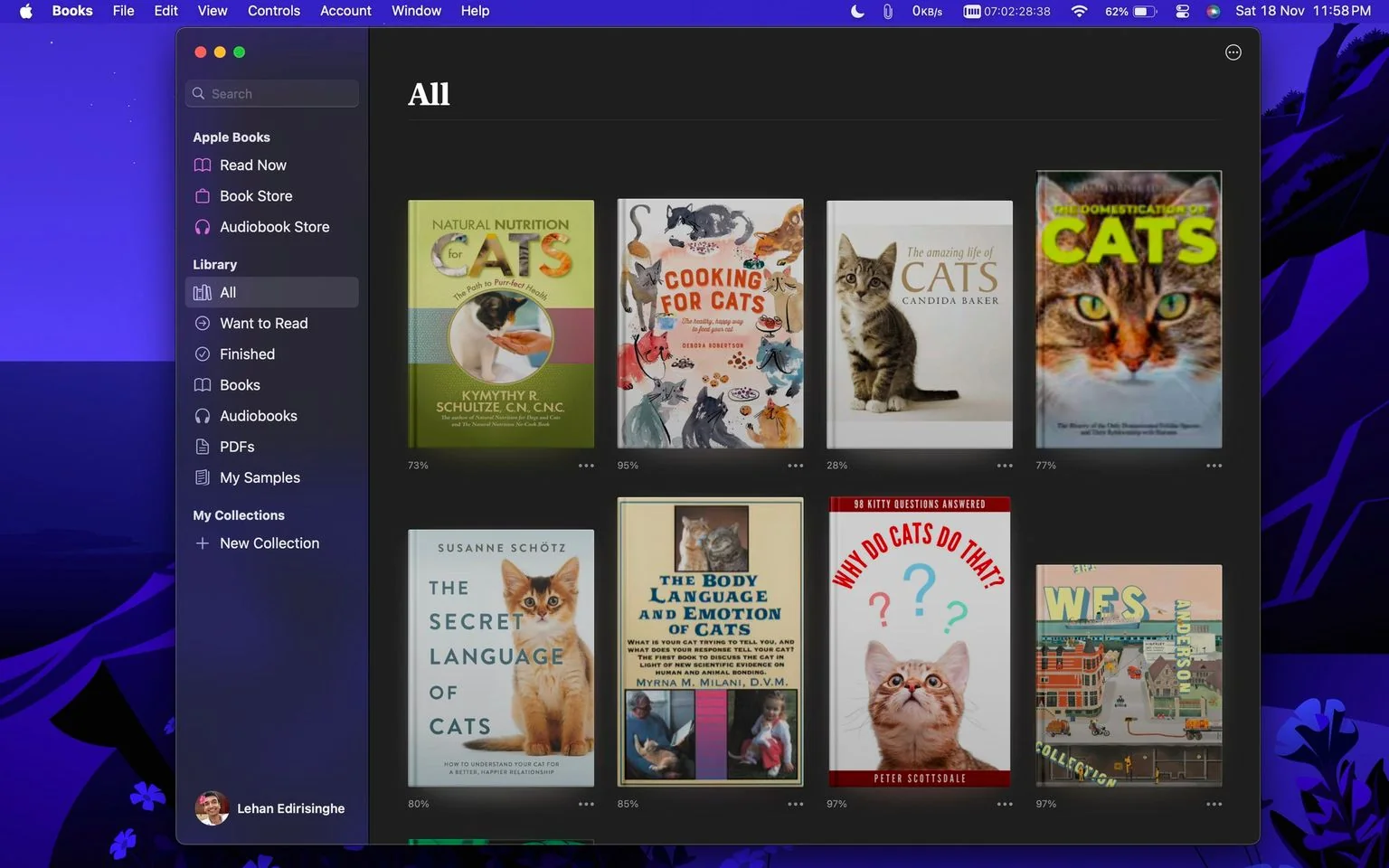Open more options for the 95% book
The width and height of the screenshot is (1389, 868).
tap(795, 466)
